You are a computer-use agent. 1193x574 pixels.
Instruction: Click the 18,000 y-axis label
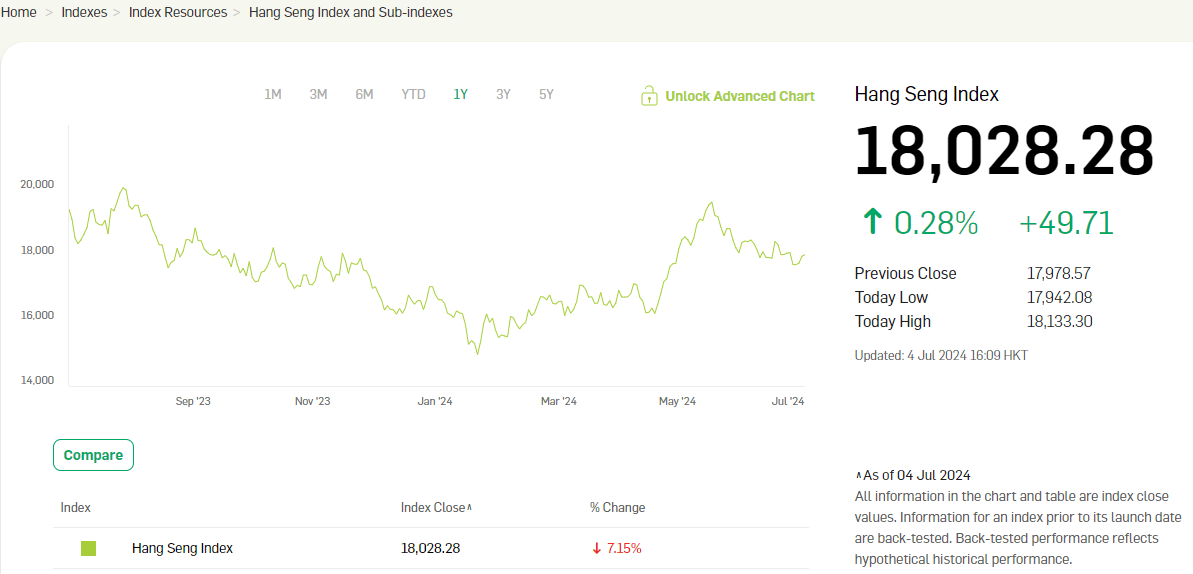[x=37, y=250]
